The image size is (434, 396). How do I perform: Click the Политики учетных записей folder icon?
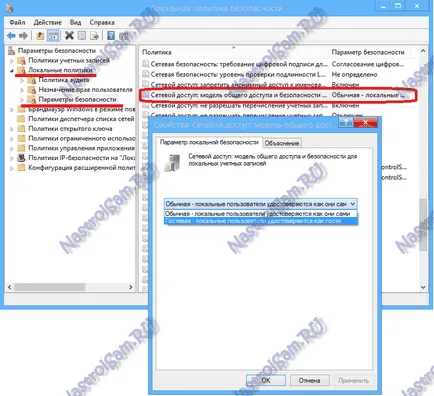(x=21, y=61)
